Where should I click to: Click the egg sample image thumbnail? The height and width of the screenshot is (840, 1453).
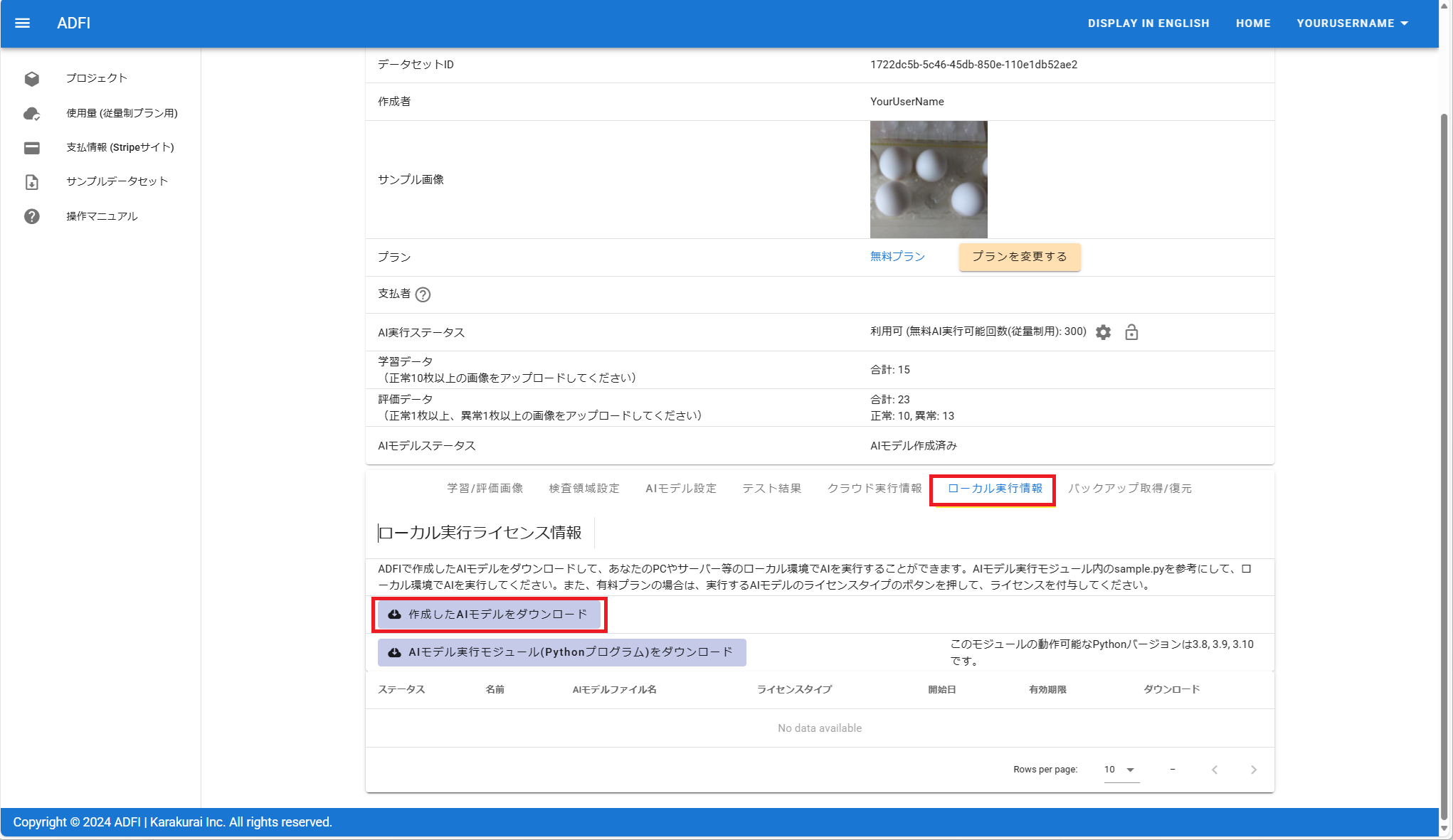coord(928,179)
